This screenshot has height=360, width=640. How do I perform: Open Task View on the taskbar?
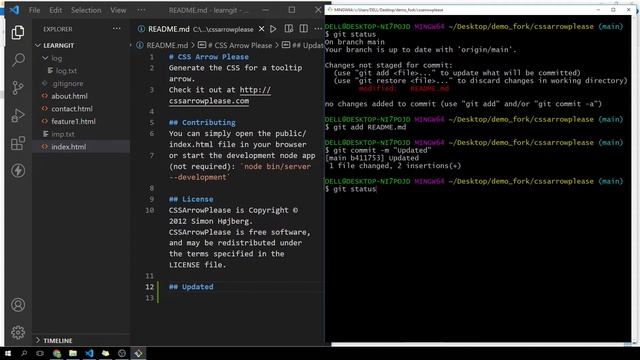point(40,353)
